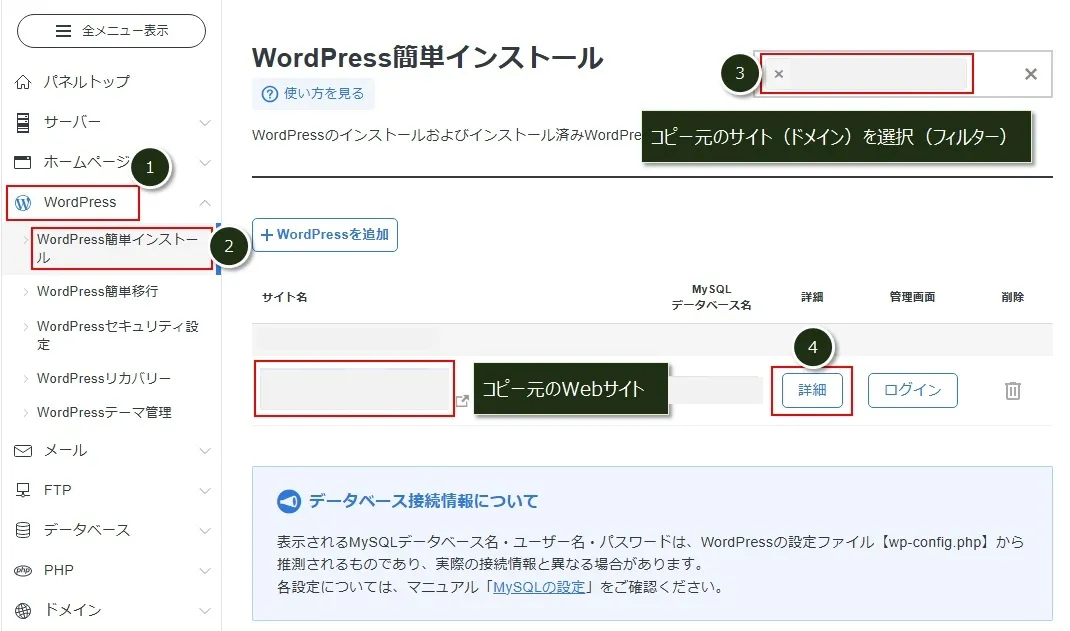Click the megaphone icon in database info box
The height and width of the screenshot is (631, 1070).
pyautogui.click(x=289, y=501)
